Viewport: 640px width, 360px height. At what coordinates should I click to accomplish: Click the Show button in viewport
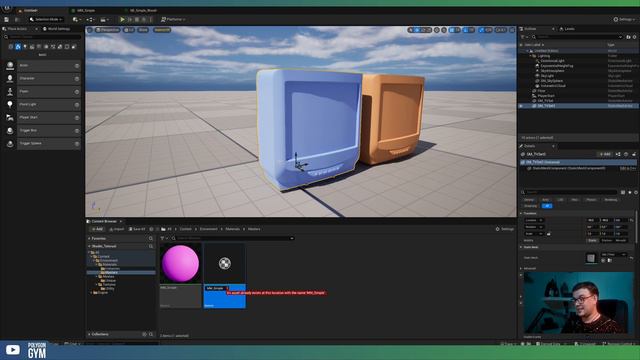pyautogui.click(x=143, y=30)
